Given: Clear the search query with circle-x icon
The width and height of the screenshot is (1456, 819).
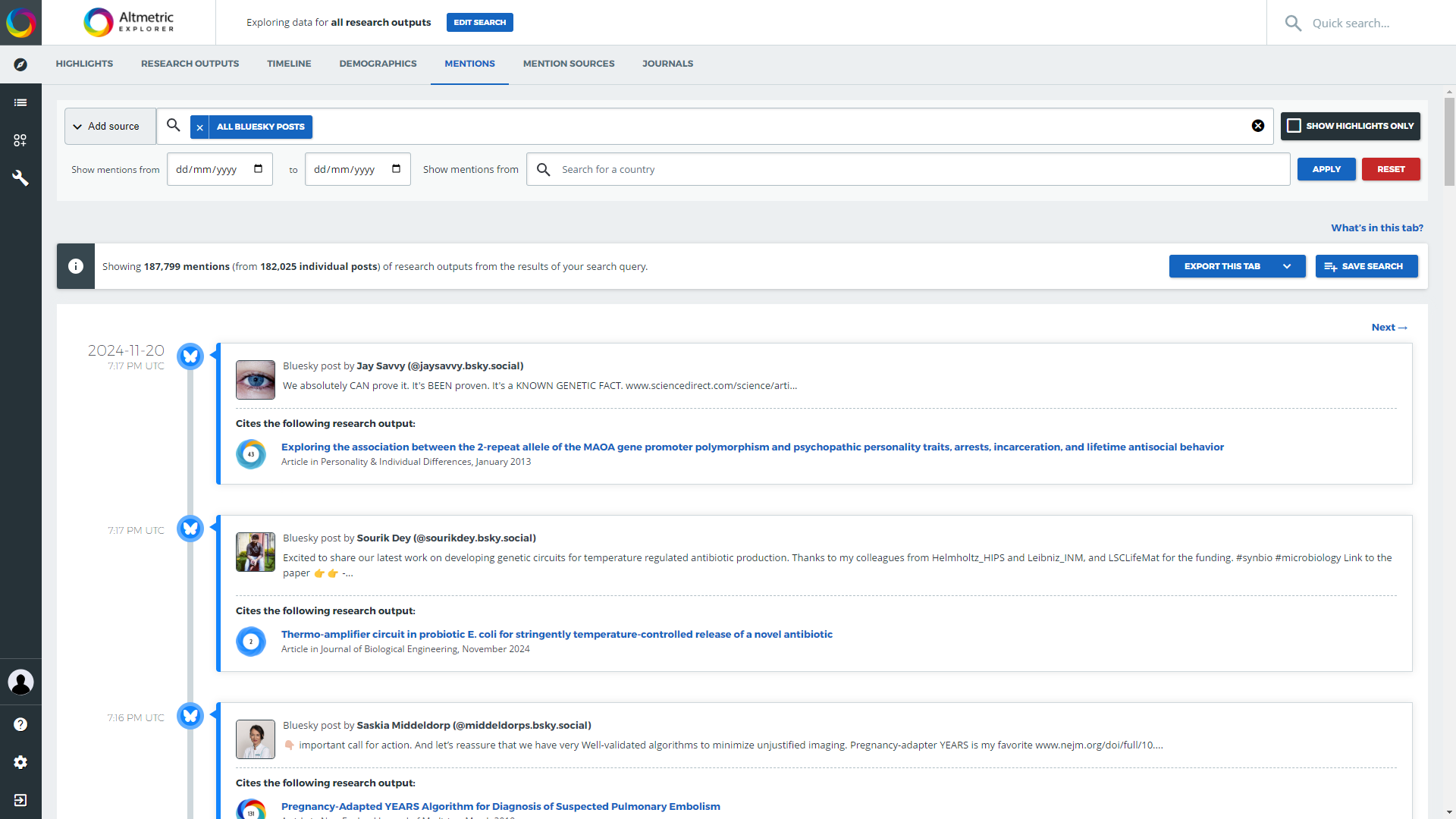Looking at the screenshot, I should pos(1259,126).
